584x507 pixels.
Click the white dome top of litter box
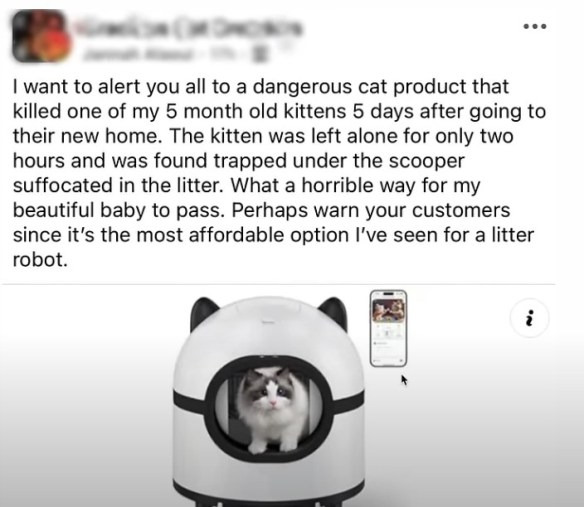click(x=268, y=328)
